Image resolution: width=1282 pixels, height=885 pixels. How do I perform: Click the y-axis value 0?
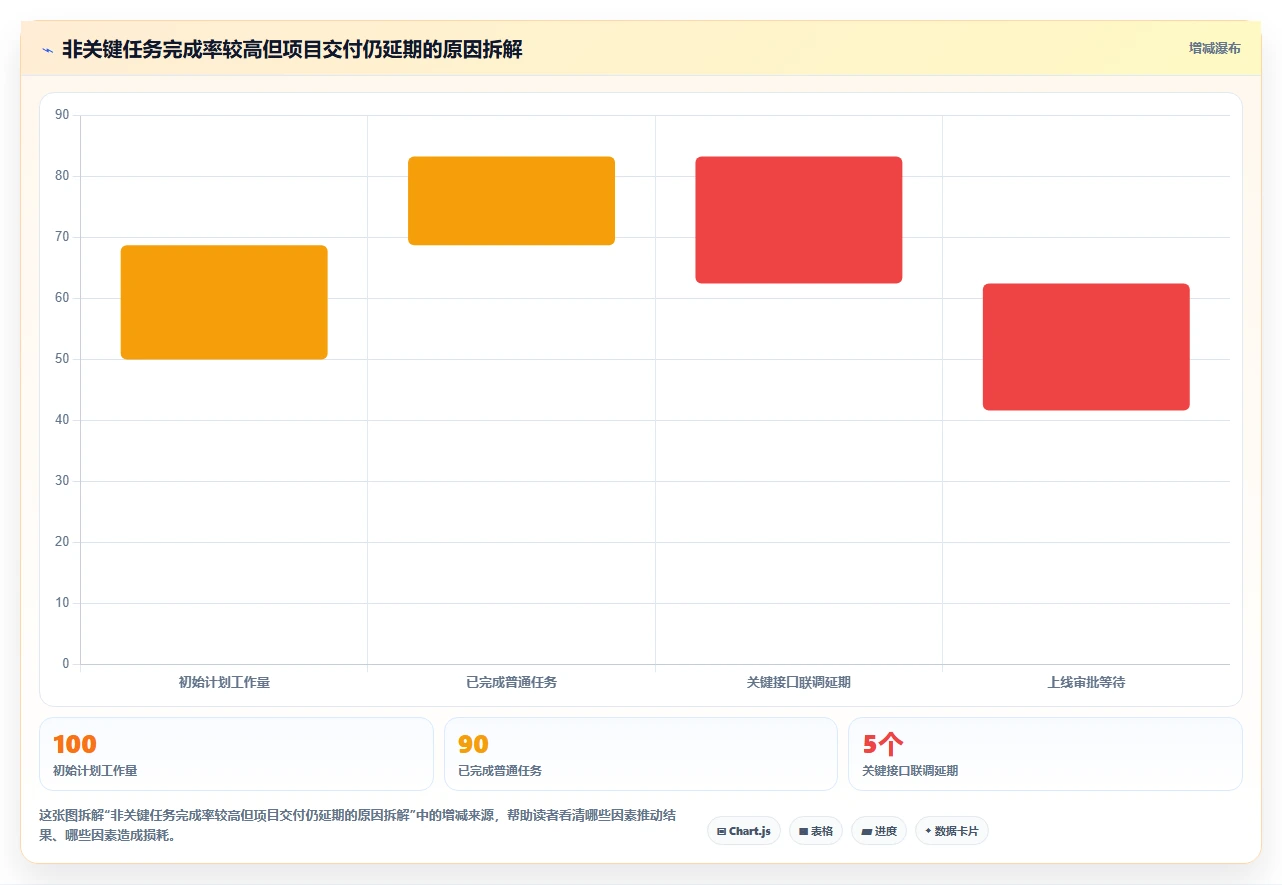coord(66,664)
